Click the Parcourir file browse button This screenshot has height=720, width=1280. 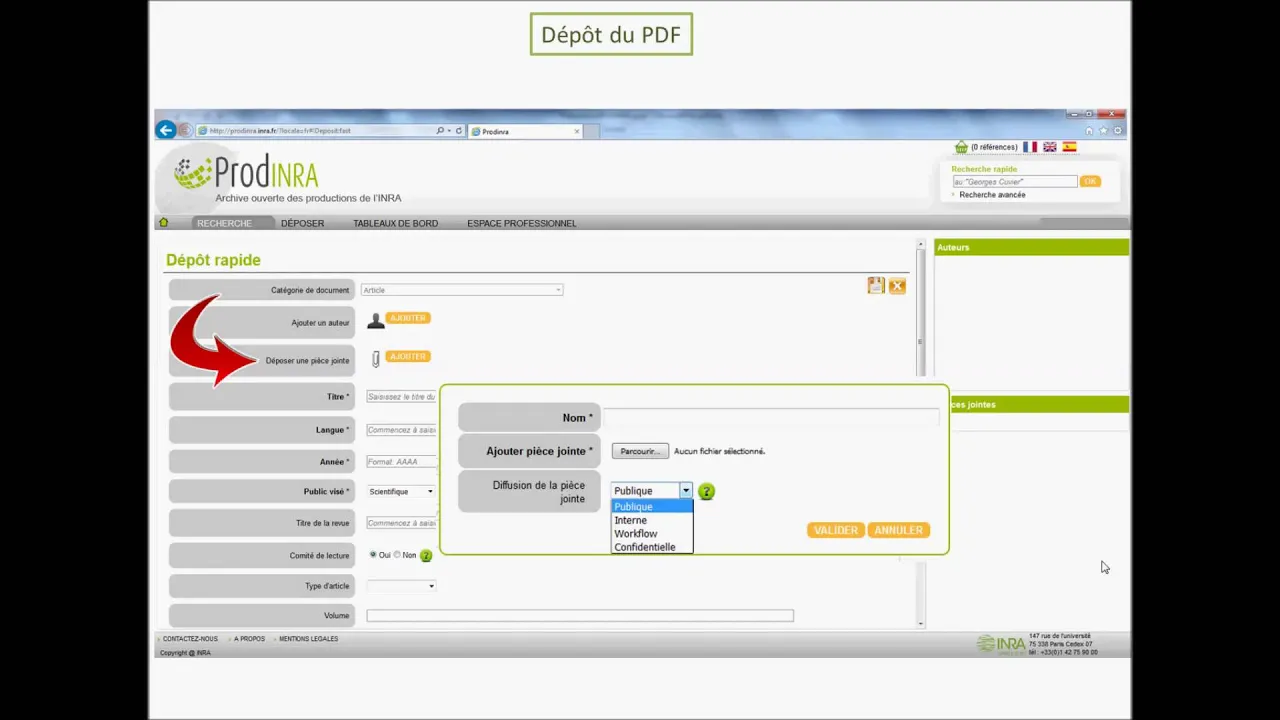click(640, 451)
